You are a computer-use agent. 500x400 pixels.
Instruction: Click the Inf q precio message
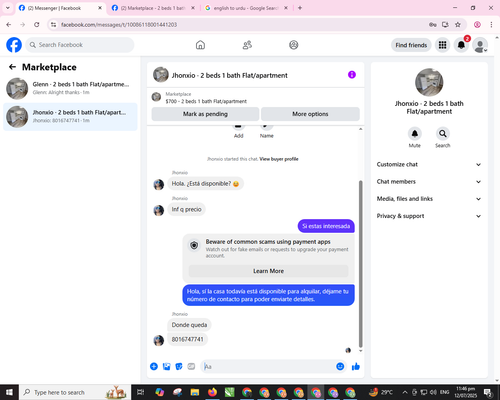click(x=186, y=209)
